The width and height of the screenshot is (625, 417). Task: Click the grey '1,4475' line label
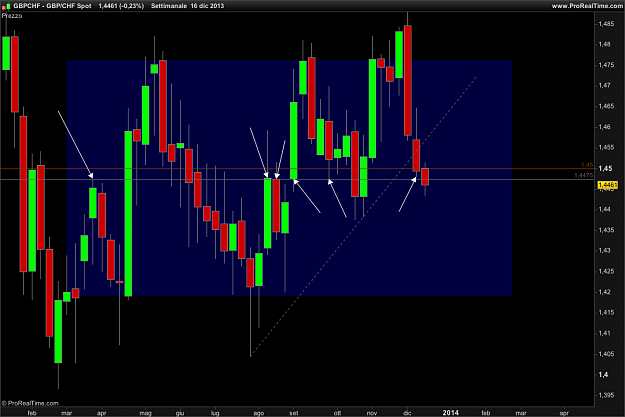pyautogui.click(x=584, y=175)
